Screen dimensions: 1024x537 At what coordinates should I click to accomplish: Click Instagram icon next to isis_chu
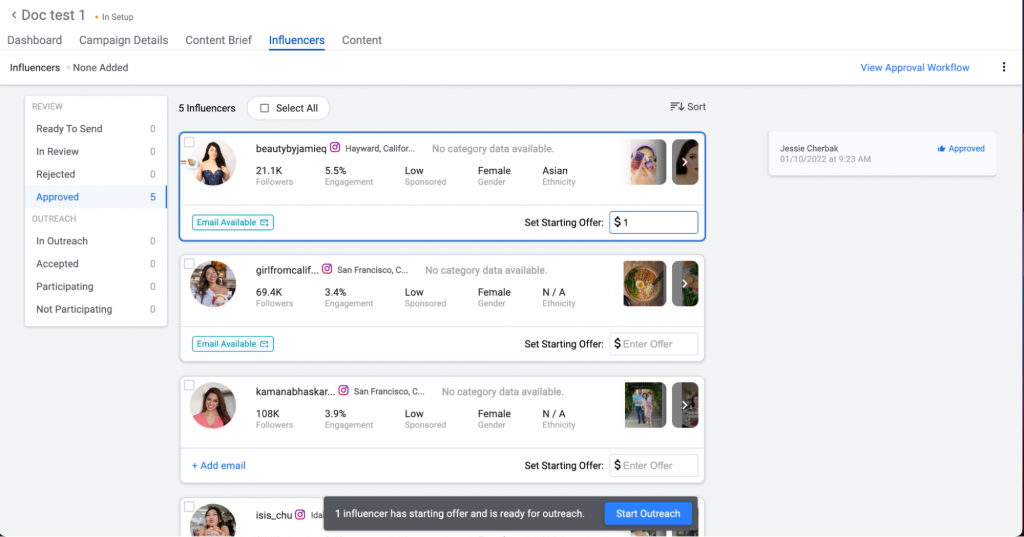300,515
